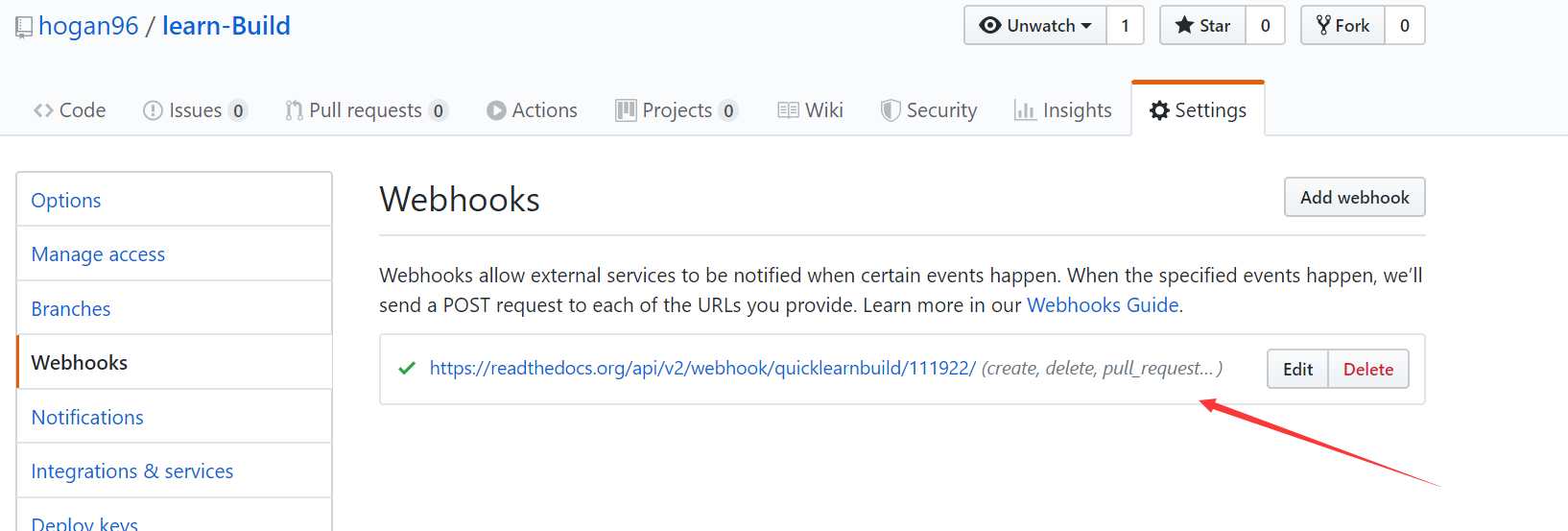Delete the readthedocs webhook
The image size is (1568, 531).
1368,369
